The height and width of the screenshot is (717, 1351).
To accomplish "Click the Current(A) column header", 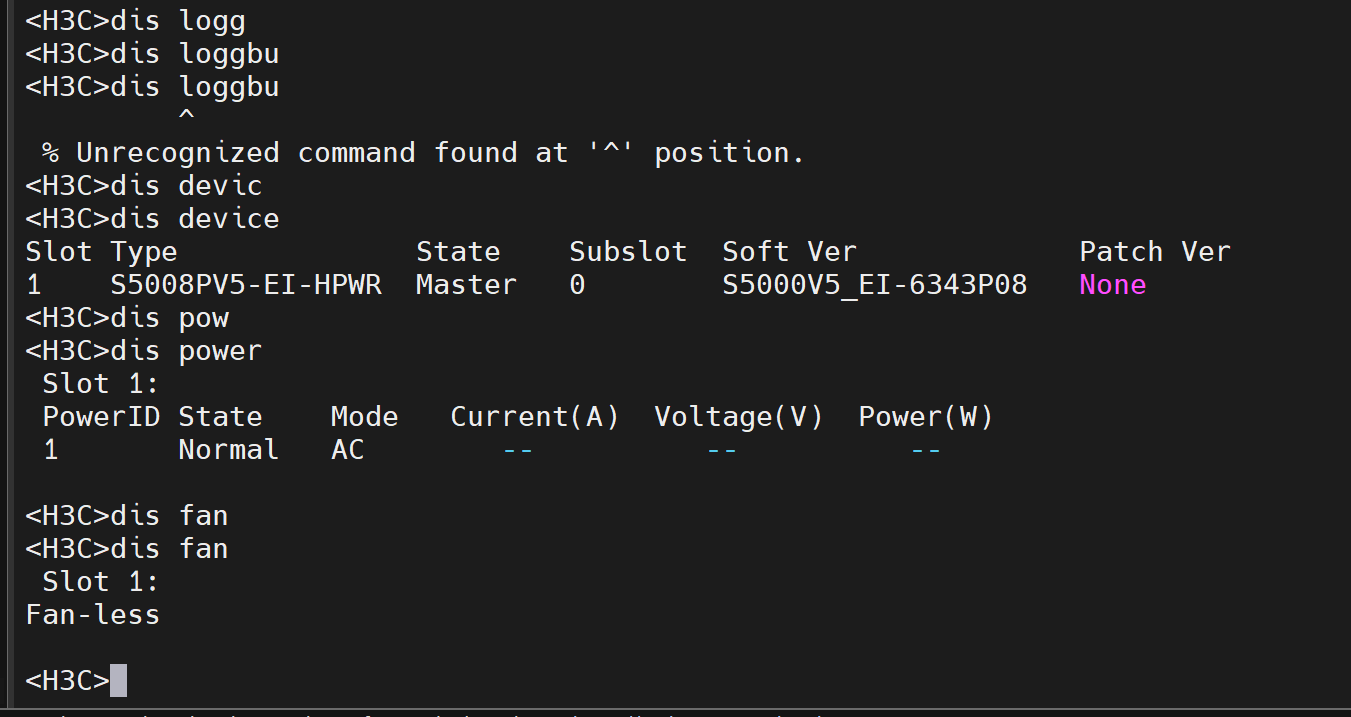I will click(x=534, y=417).
